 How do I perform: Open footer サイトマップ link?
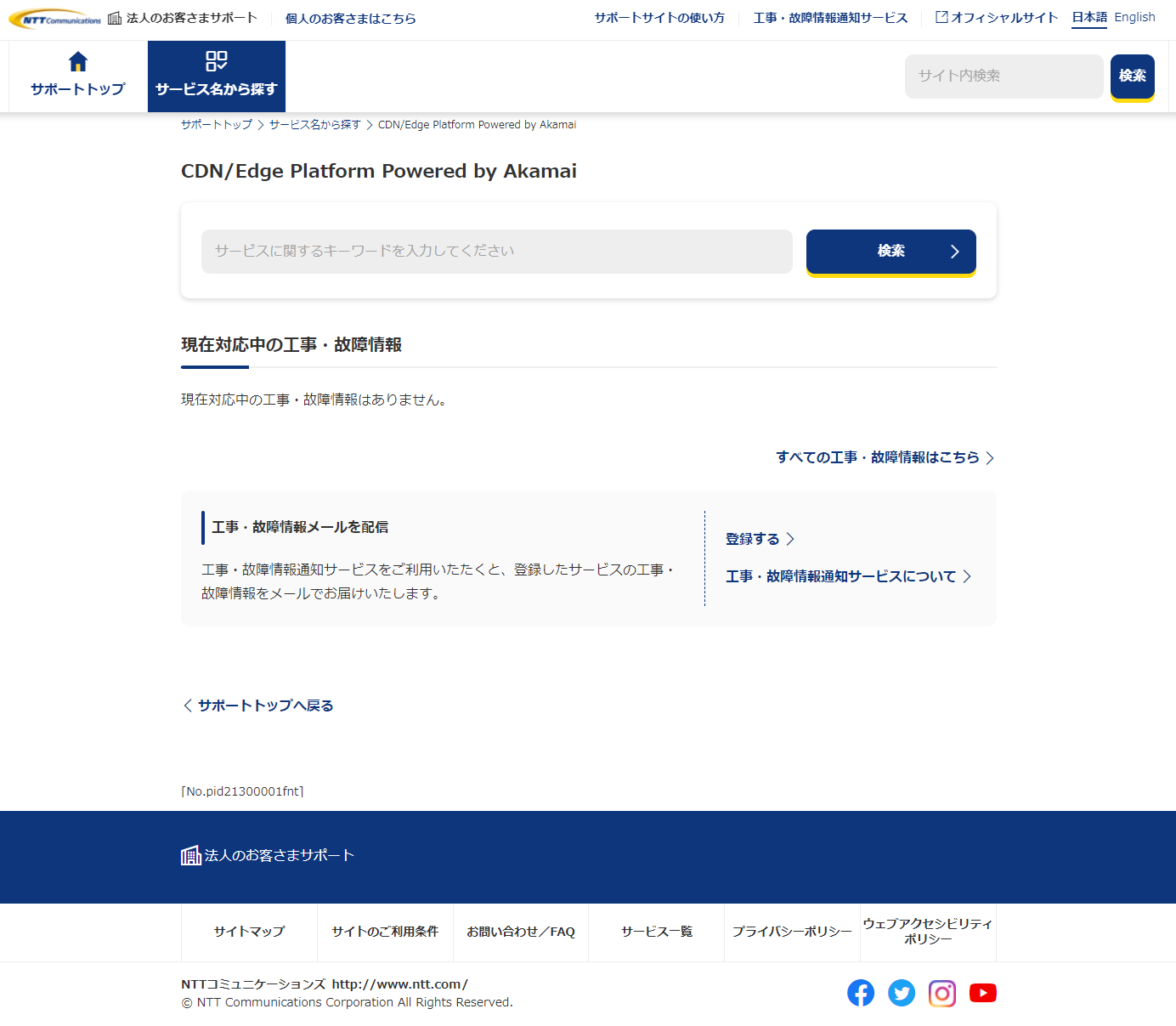point(249,932)
